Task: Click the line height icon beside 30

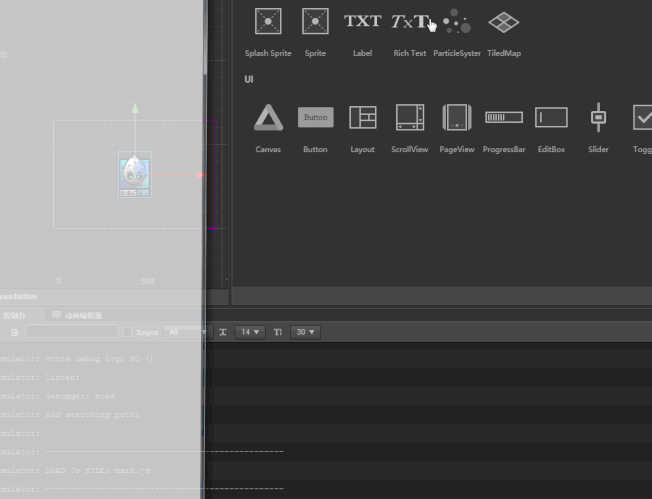Action: 278,332
